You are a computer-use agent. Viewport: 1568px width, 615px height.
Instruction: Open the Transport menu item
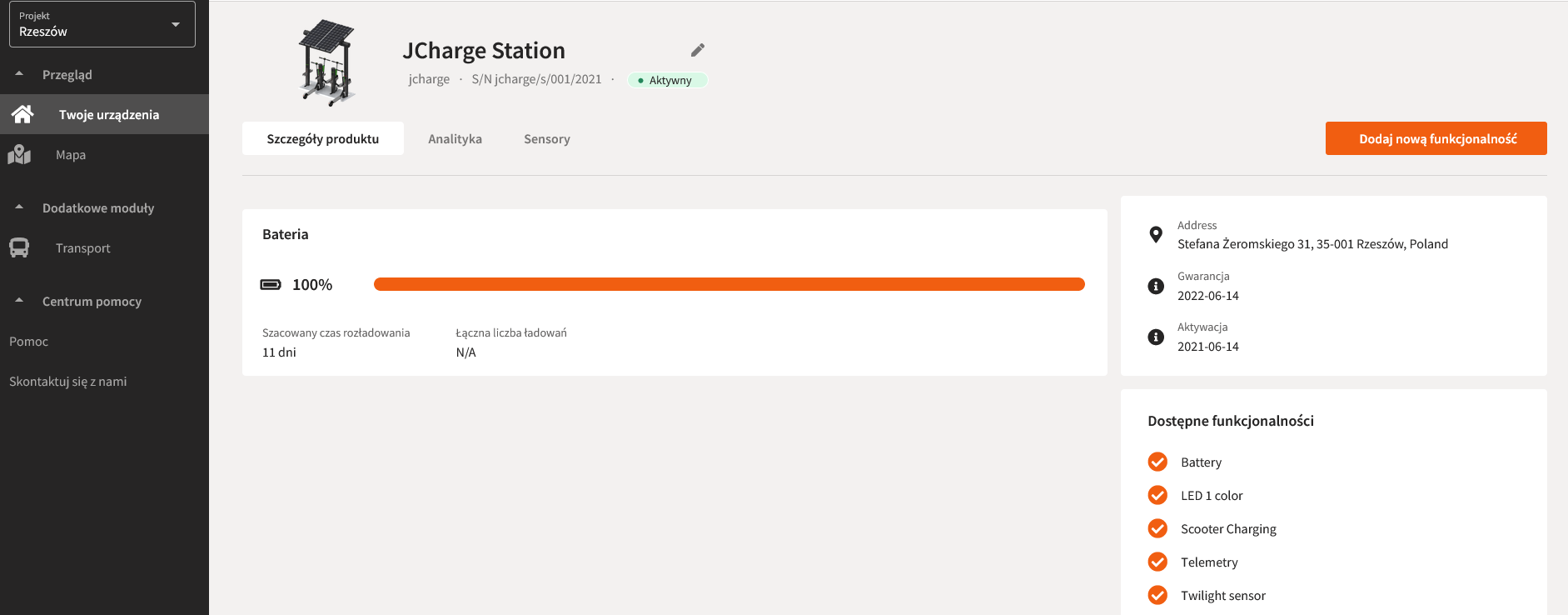(104, 247)
